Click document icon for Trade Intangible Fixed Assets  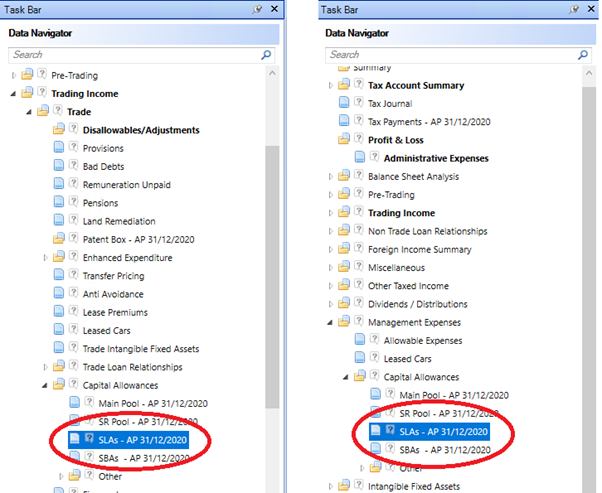[59, 348]
